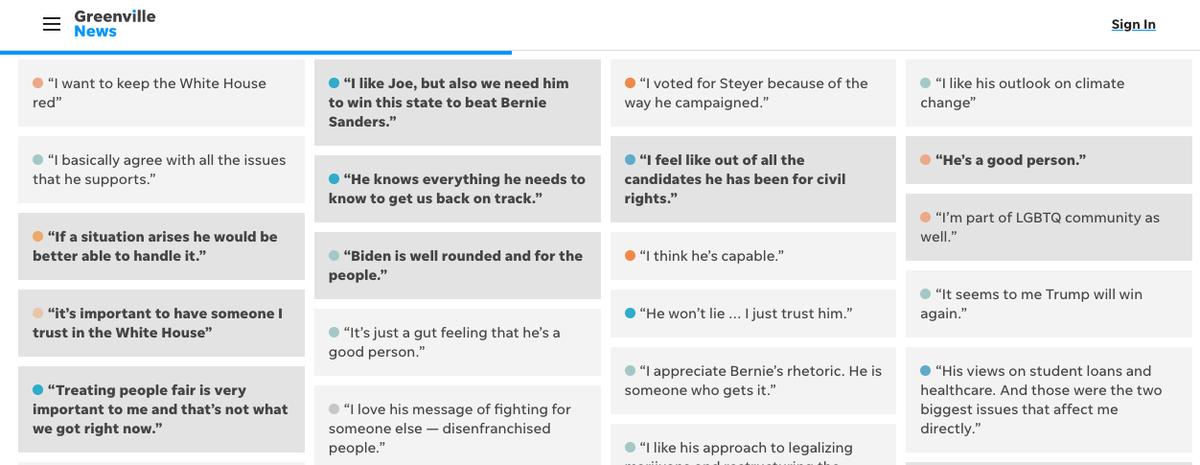Open the "out of all the candidates" civil rights card
The image size is (1200, 465).
click(x=753, y=179)
